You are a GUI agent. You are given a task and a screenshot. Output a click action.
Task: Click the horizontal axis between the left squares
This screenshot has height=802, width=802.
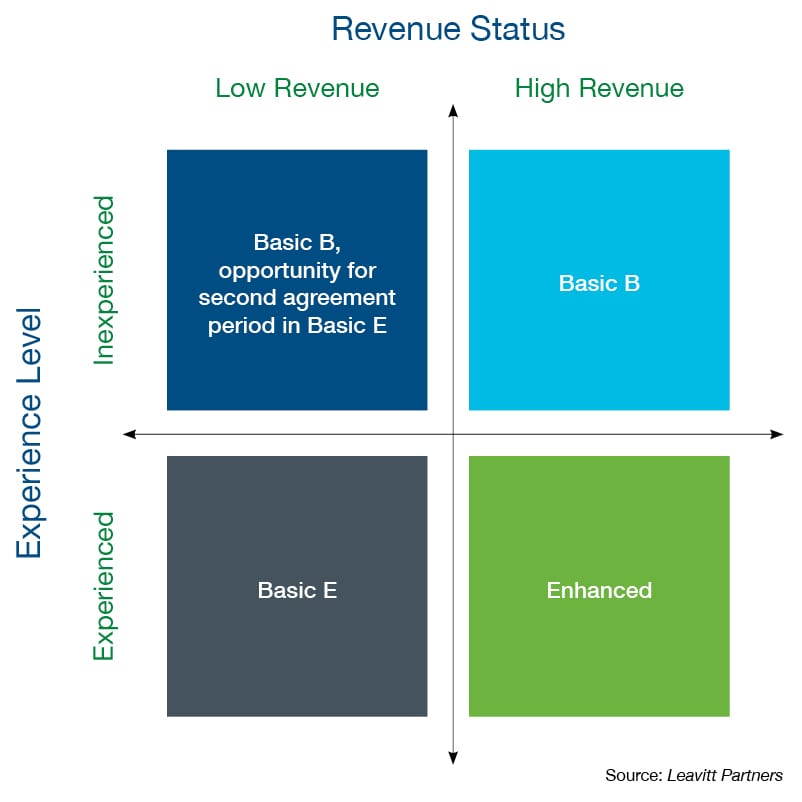point(297,433)
